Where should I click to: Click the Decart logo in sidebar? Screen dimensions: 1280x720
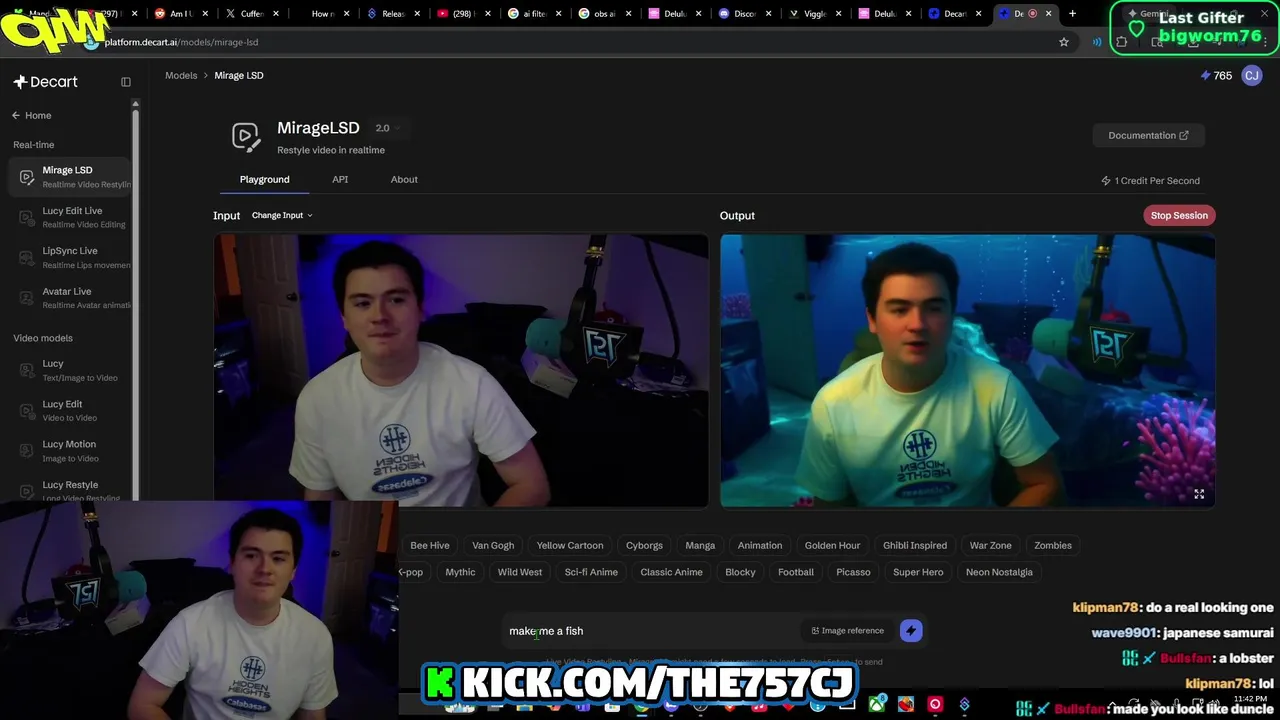(45, 82)
